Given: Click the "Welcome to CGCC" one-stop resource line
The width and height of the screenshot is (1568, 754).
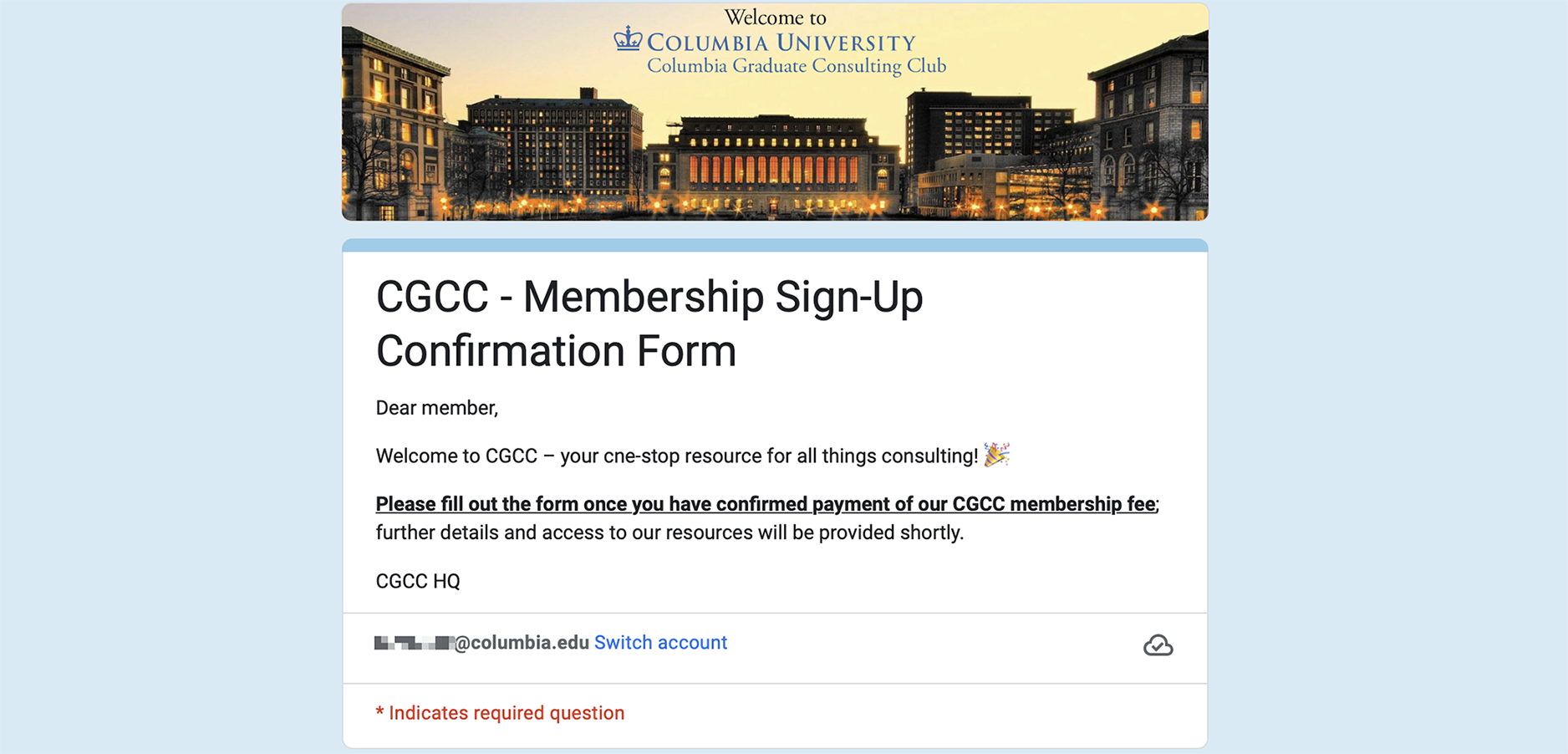Looking at the screenshot, I should (676, 456).
